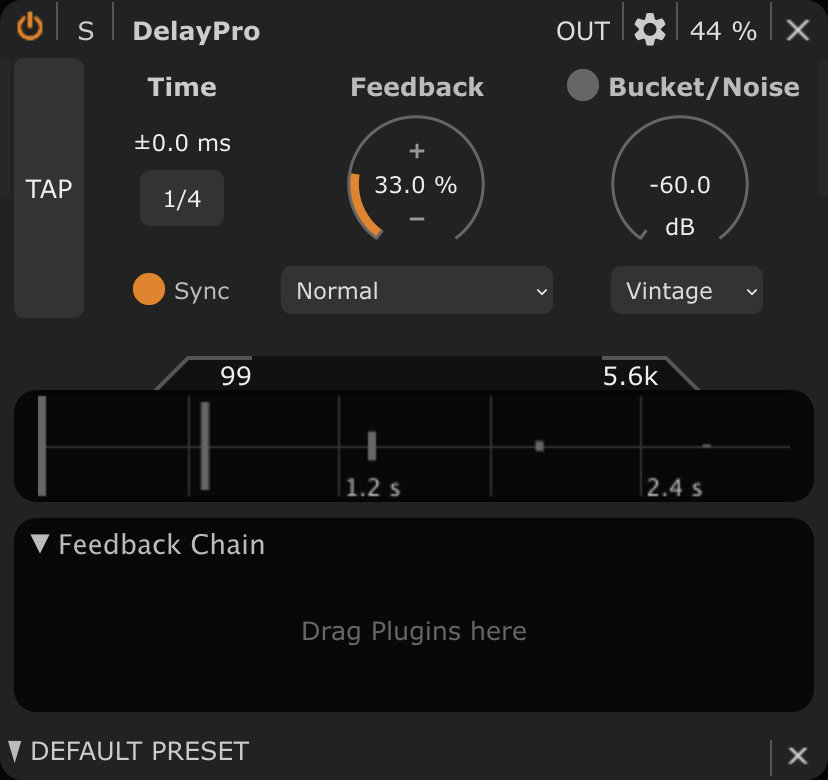Toggle the orange Sync switch
Viewport: 828px width, 780px height.
pos(149,289)
